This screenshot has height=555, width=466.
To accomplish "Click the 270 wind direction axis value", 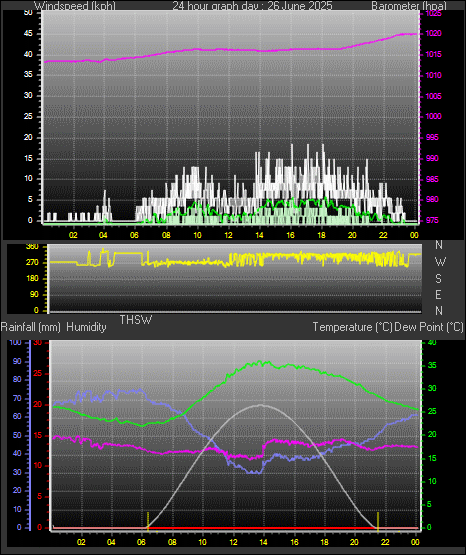I will (x=32, y=263).
